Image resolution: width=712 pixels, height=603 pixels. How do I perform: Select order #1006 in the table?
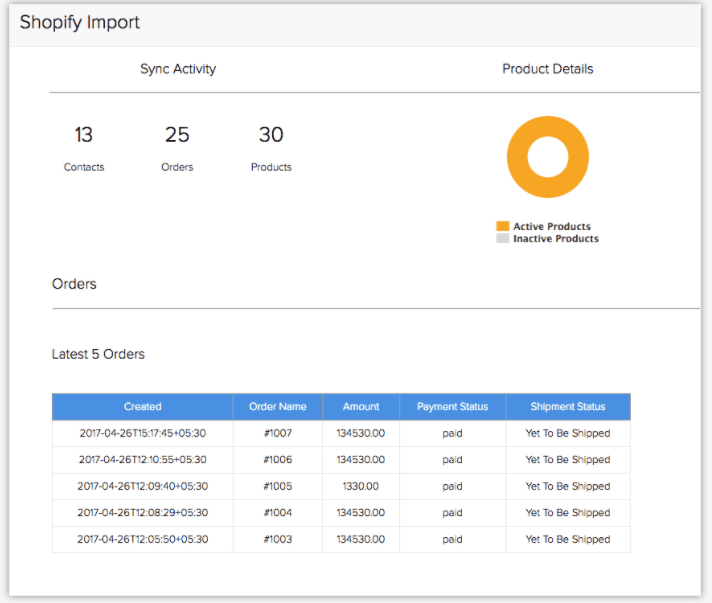click(x=278, y=460)
